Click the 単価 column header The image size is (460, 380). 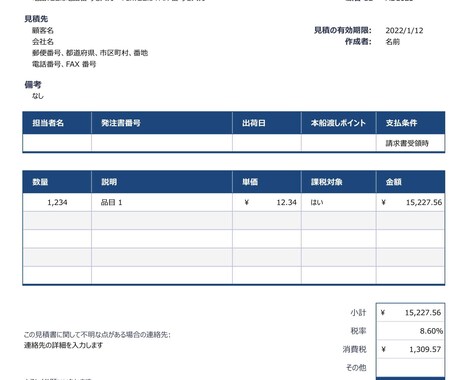[x=267, y=182]
